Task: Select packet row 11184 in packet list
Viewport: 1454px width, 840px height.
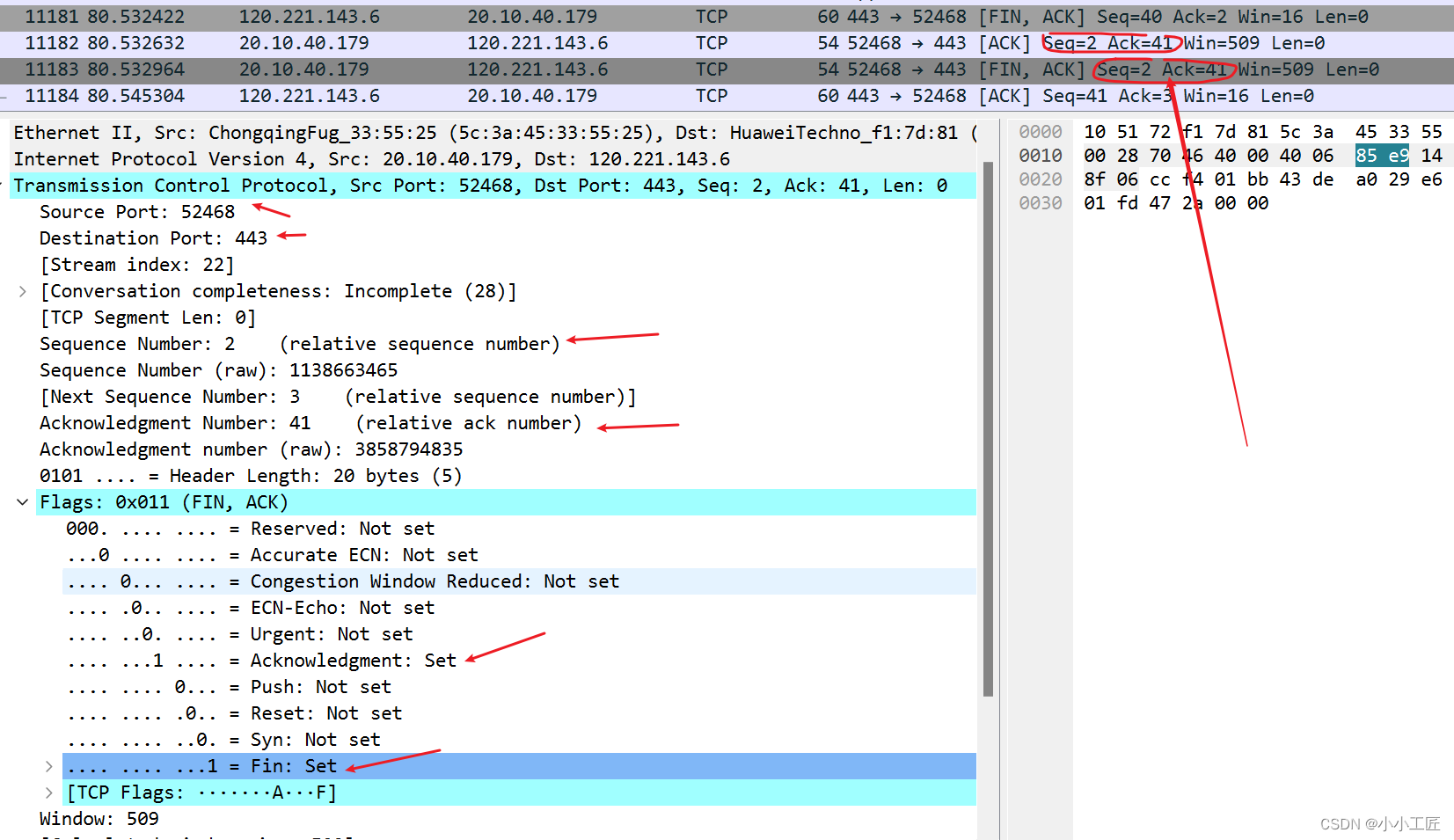Action: (727, 96)
